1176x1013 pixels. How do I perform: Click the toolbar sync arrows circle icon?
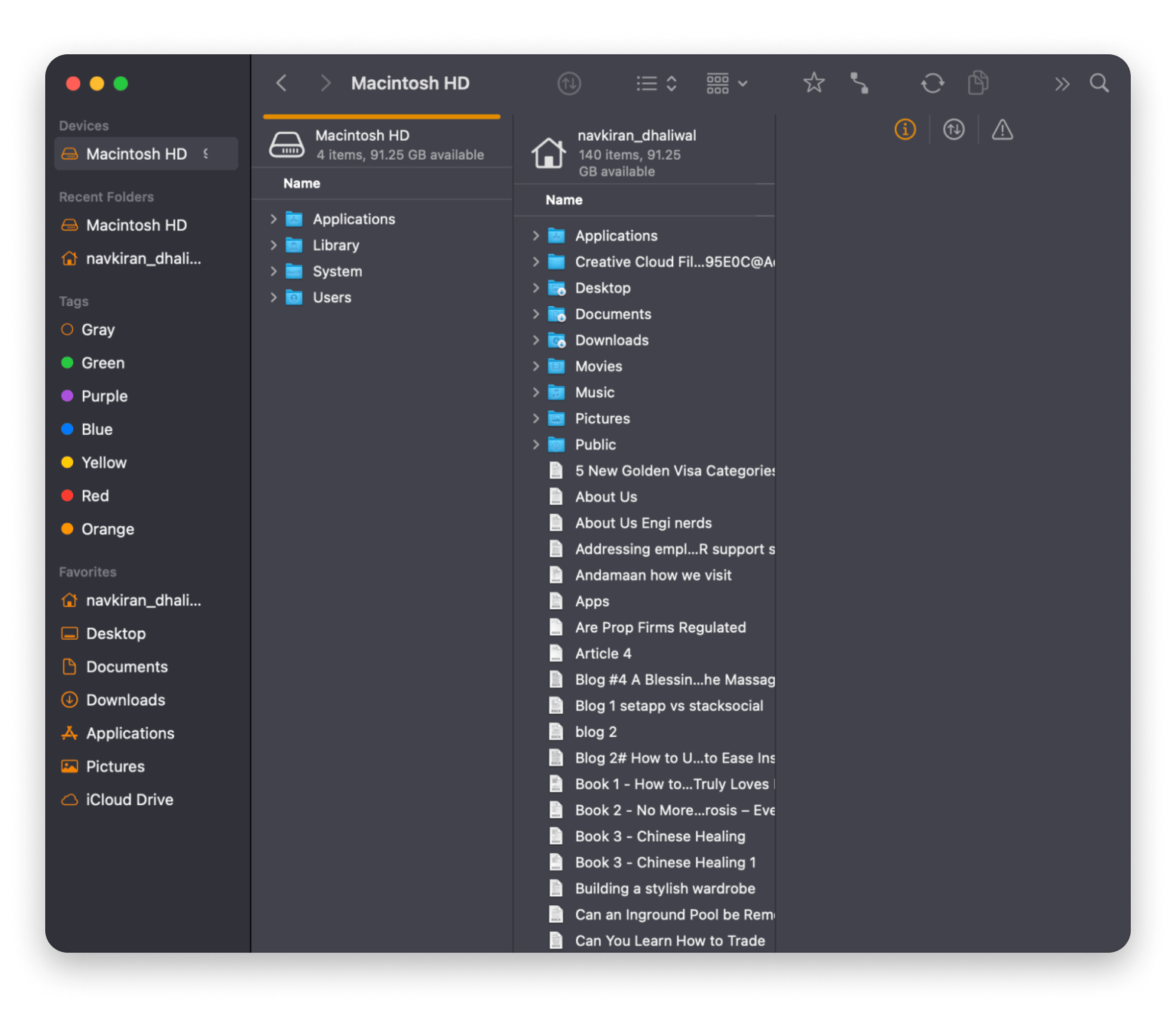coord(569,83)
